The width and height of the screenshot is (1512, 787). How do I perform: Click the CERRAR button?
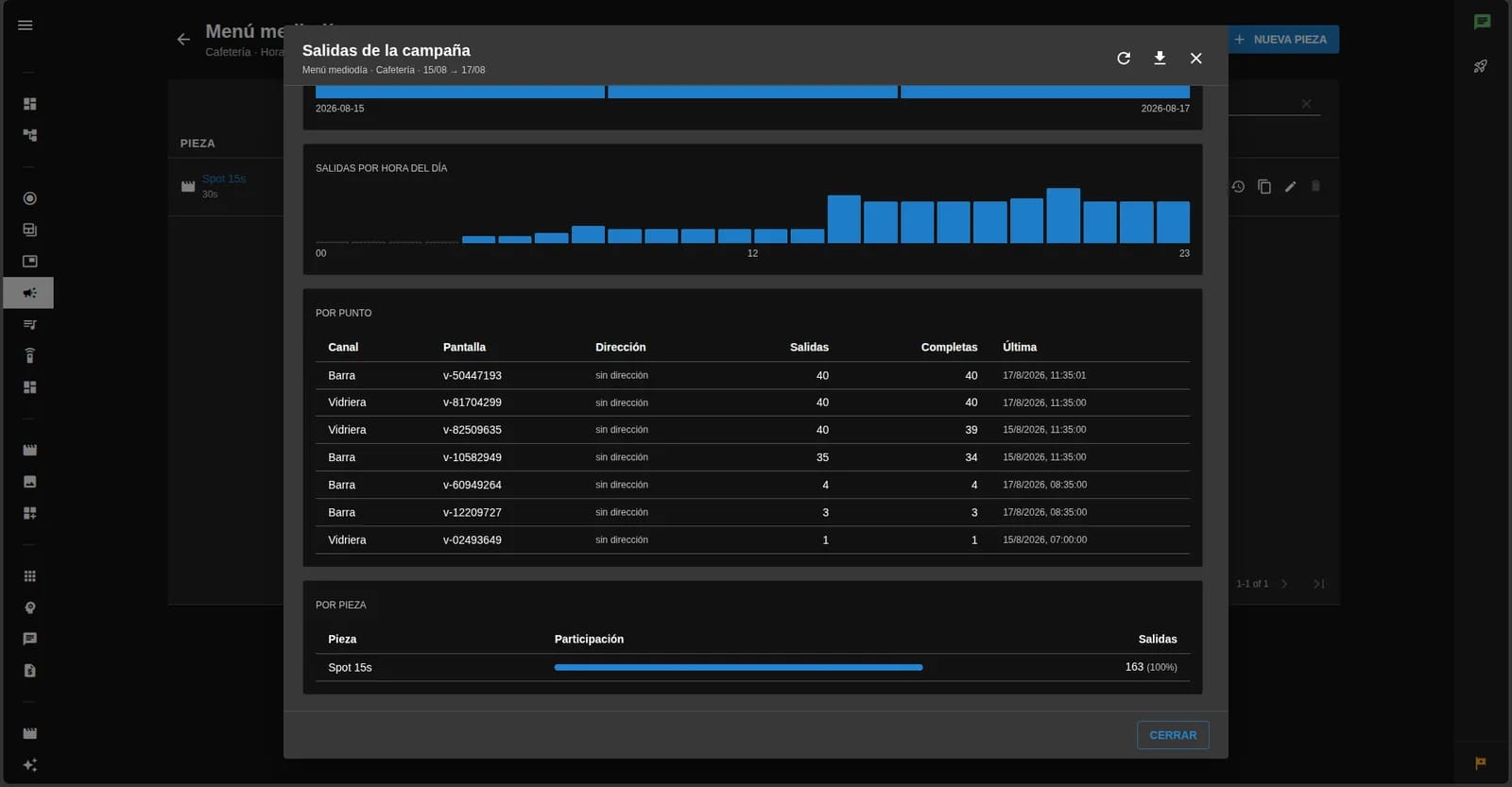coord(1173,735)
